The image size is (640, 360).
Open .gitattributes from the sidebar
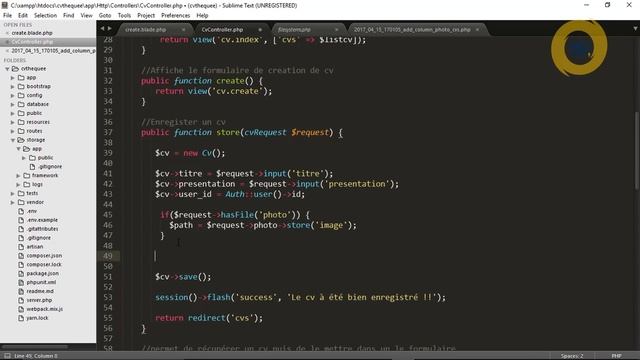(42, 229)
